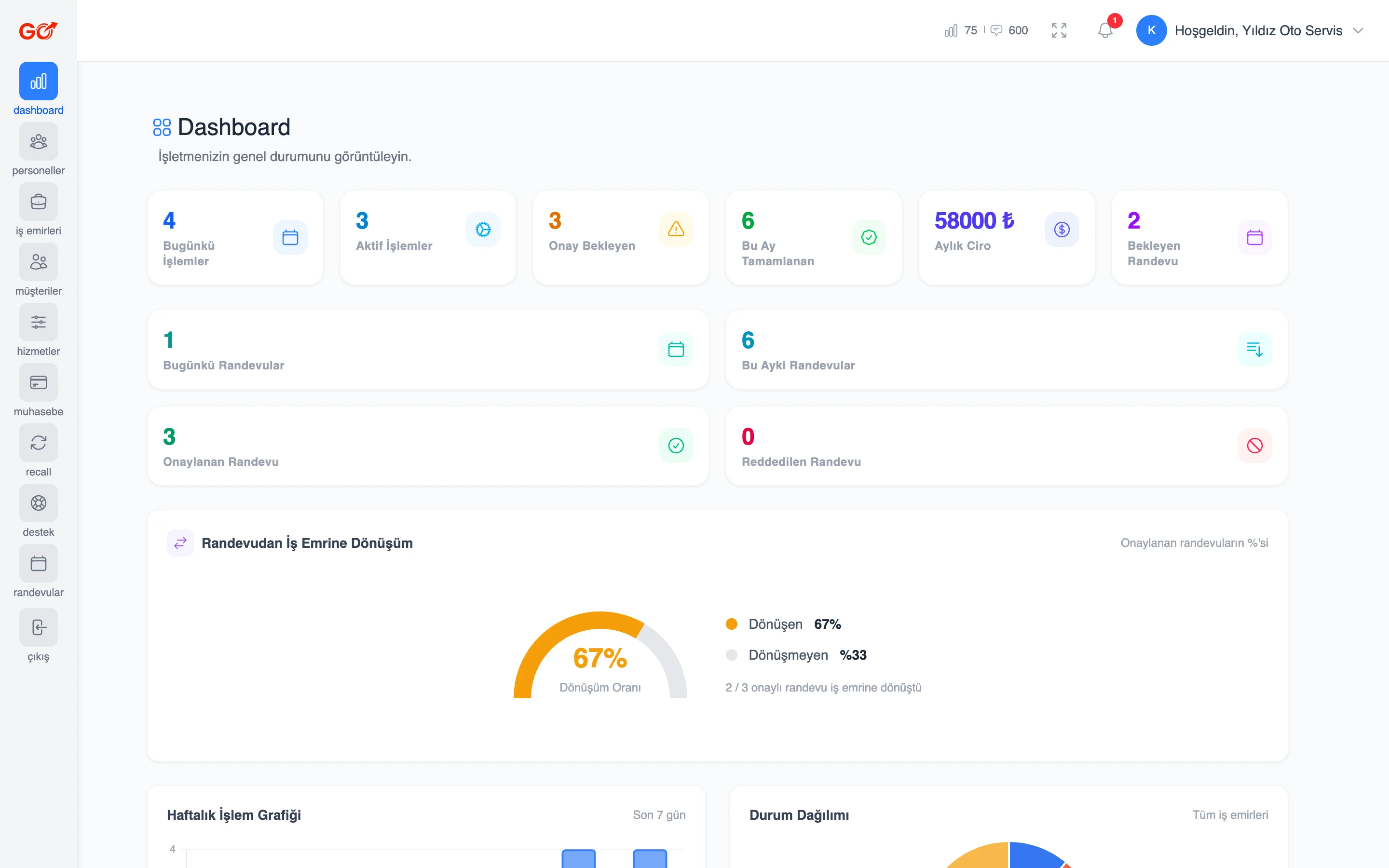Screen dimensions: 1389x868
Task: Select the randevular menu label
Action: [x=39, y=593]
